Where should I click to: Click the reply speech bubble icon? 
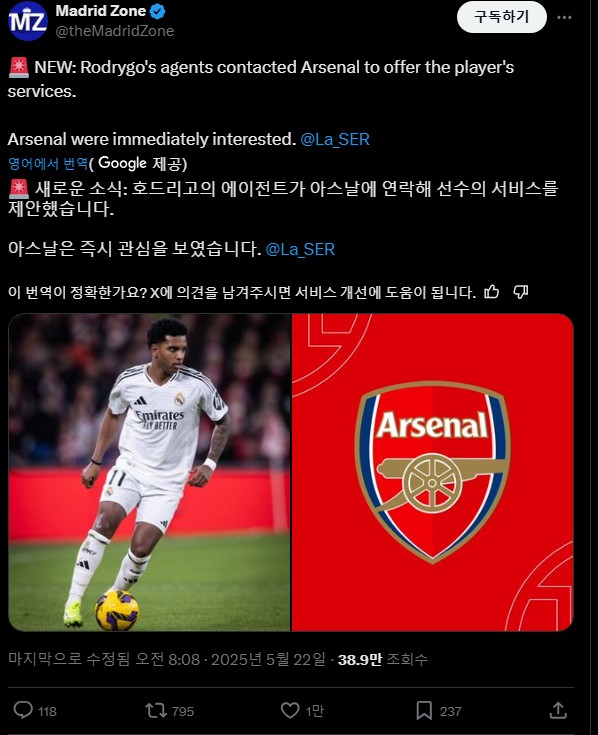[23, 710]
